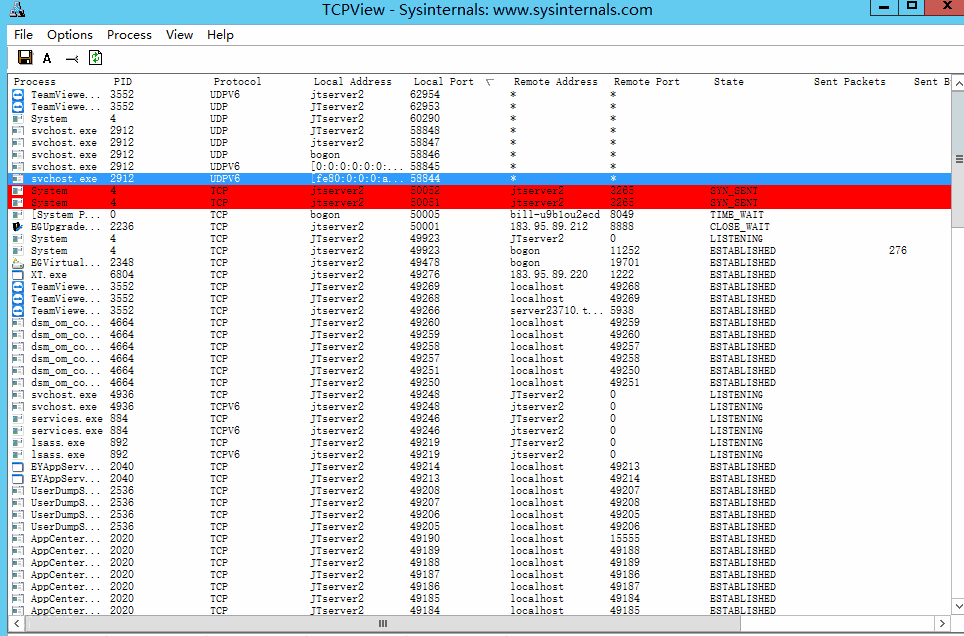The image size is (964, 636).
Task: Click the TCPView application icon in title bar
Action: [17, 9]
